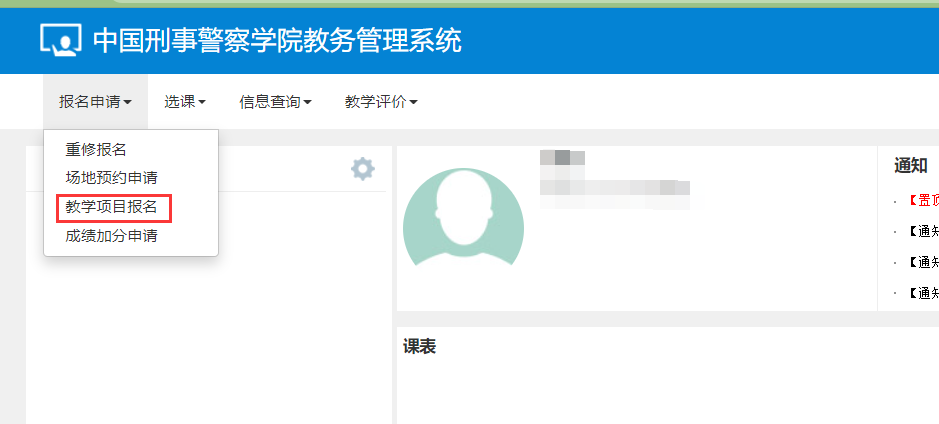Click the 课表 panel heading
This screenshot has height=424, width=939.
click(x=419, y=347)
